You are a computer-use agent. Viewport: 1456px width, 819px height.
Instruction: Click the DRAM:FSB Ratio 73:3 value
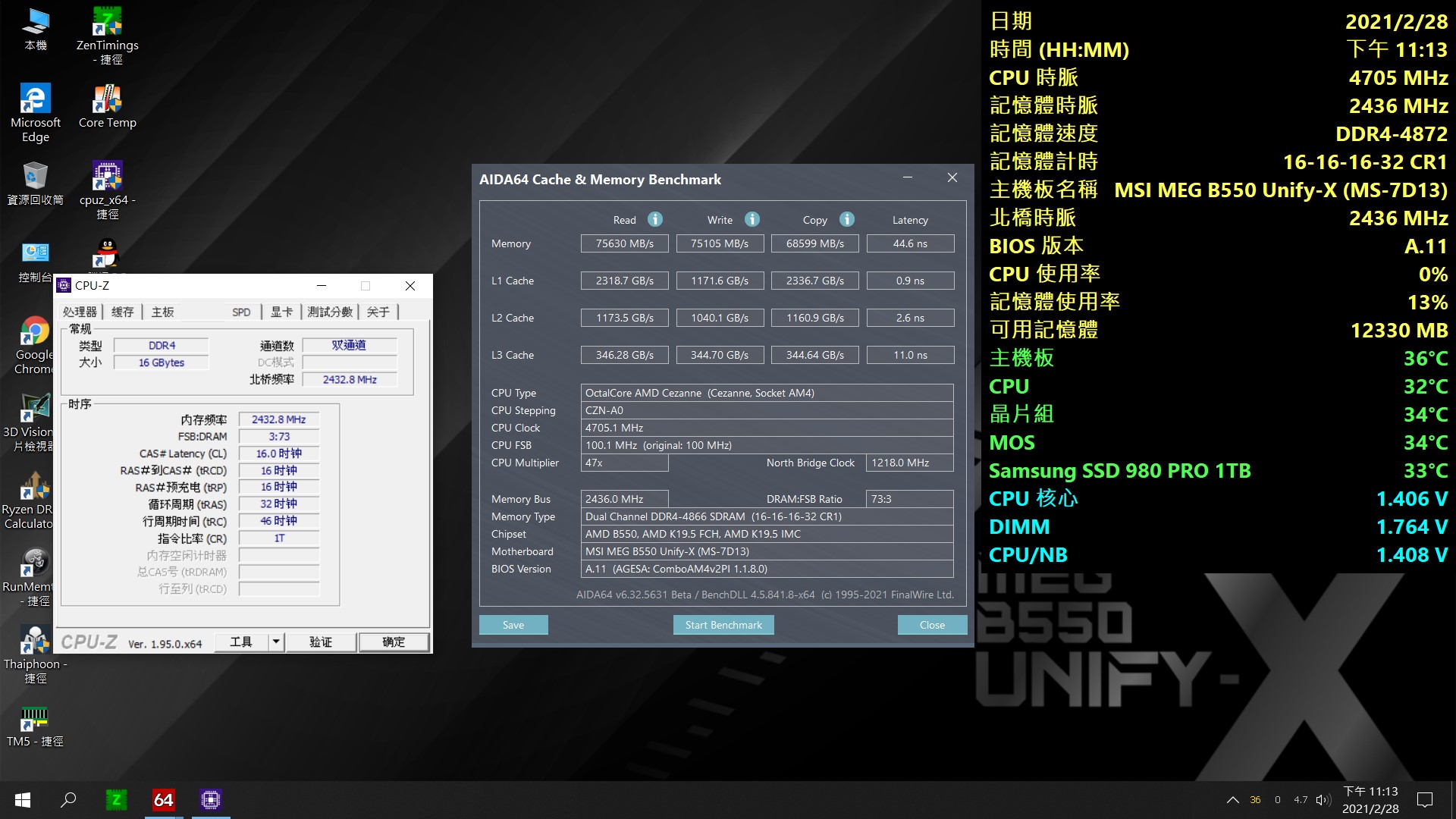click(x=909, y=499)
